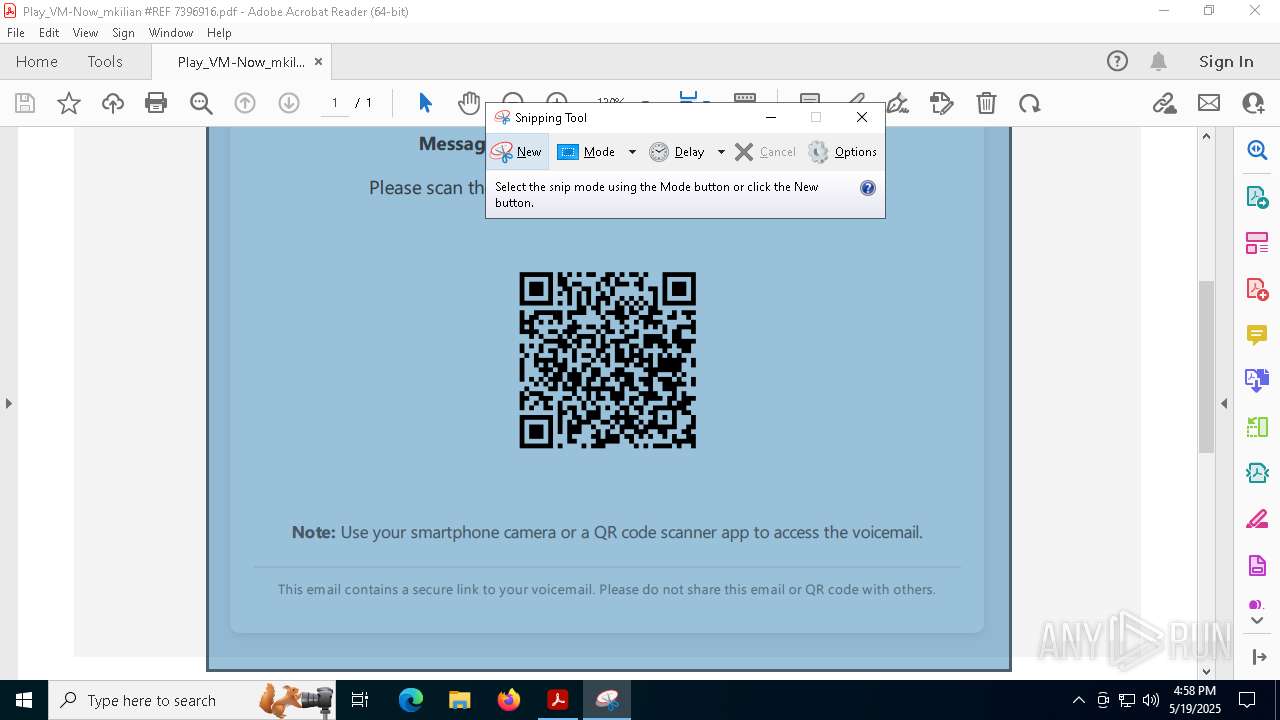Open green Organize pages tool icon
This screenshot has height=720, width=1280.
coord(1257,427)
